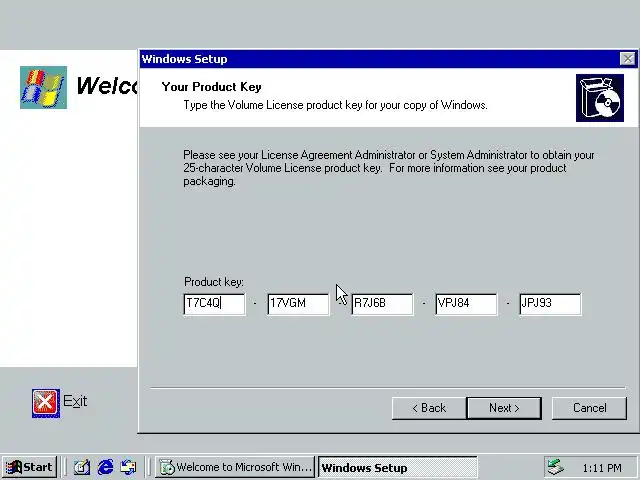Screen dimensions: 640x480
Task: Click the product key field containing 17VGM
Action: 298,304
